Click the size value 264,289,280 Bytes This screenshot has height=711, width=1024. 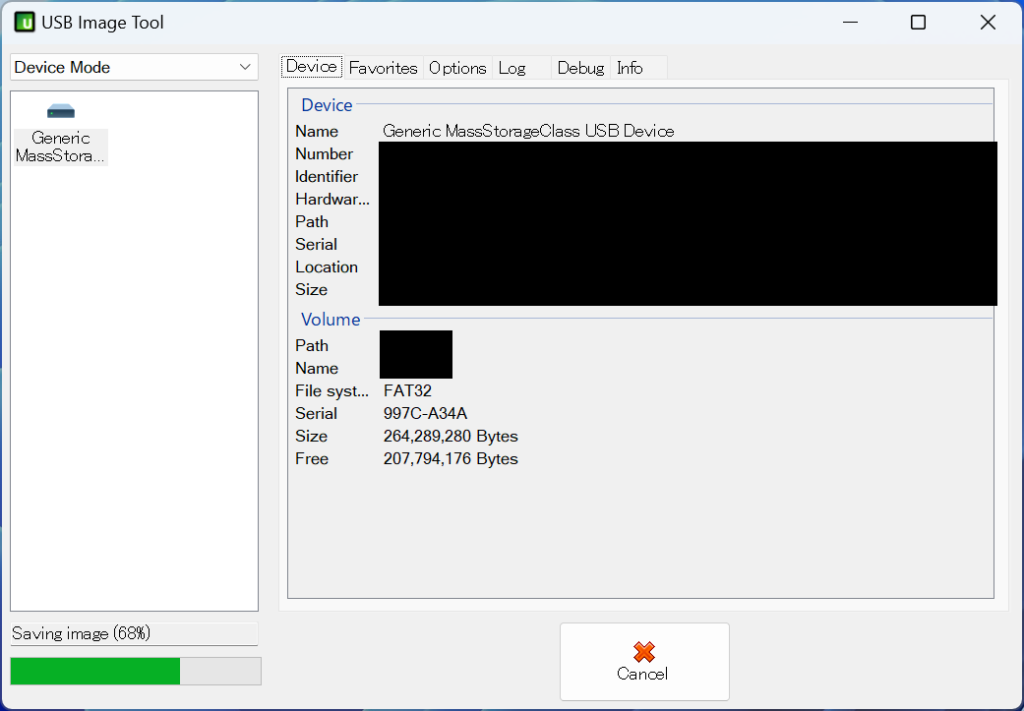tap(451, 436)
